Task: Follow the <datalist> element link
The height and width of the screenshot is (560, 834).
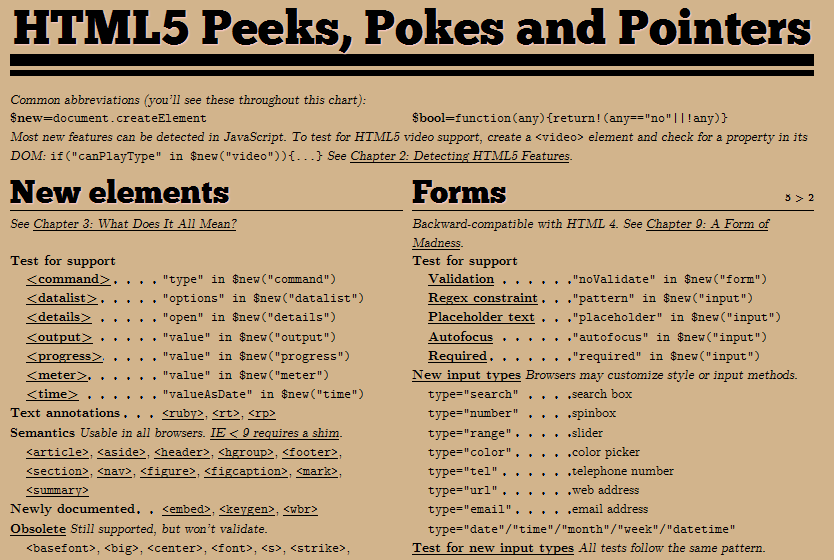Action: 62,298
